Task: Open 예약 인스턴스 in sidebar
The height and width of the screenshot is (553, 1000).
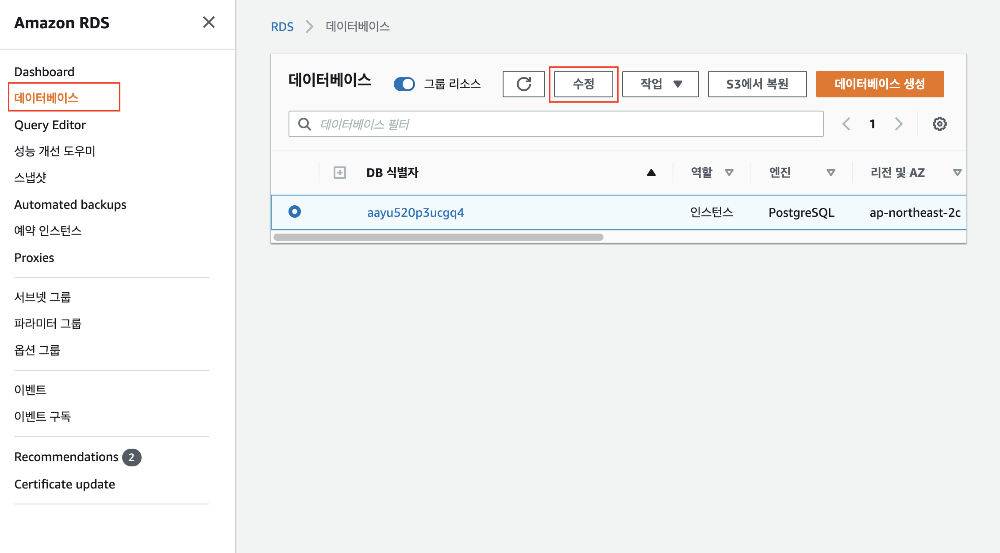Action: pyautogui.click(x=48, y=231)
